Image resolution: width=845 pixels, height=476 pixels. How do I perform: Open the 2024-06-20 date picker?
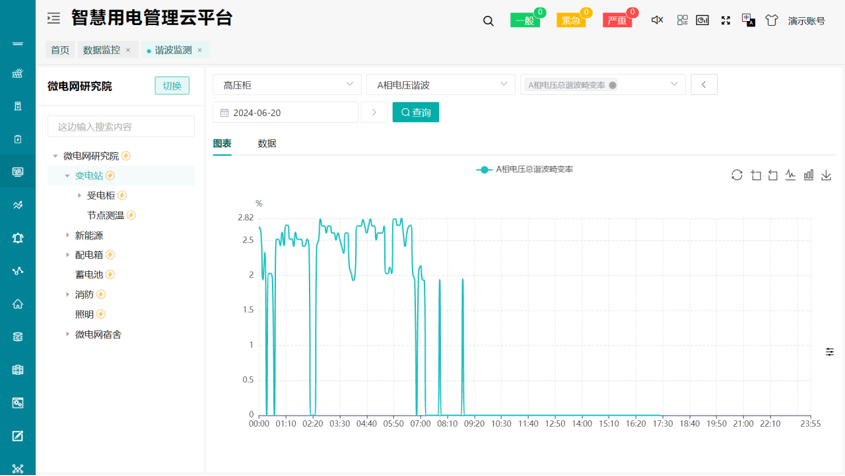286,112
